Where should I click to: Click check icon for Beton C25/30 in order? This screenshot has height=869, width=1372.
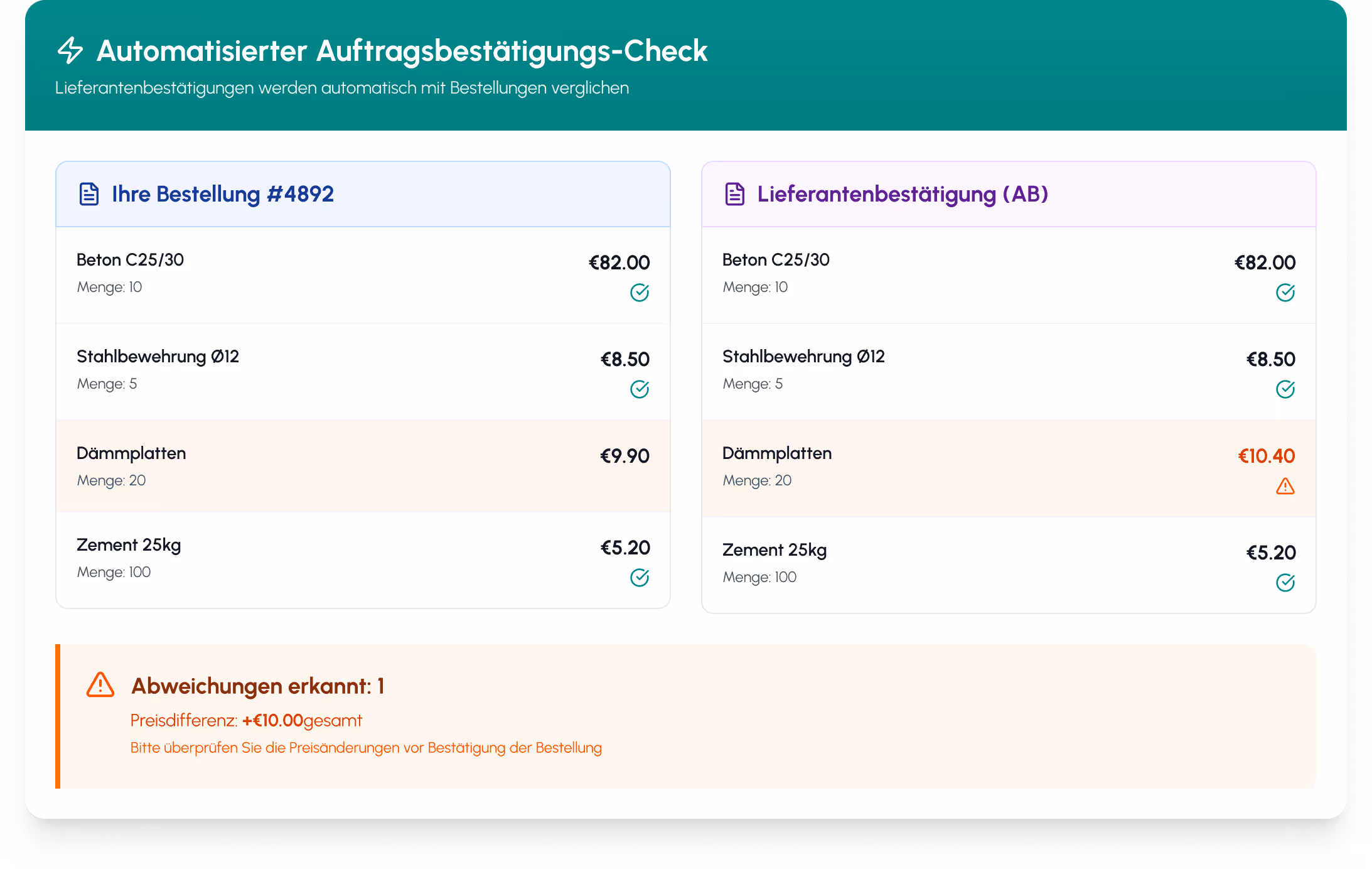[x=640, y=293]
